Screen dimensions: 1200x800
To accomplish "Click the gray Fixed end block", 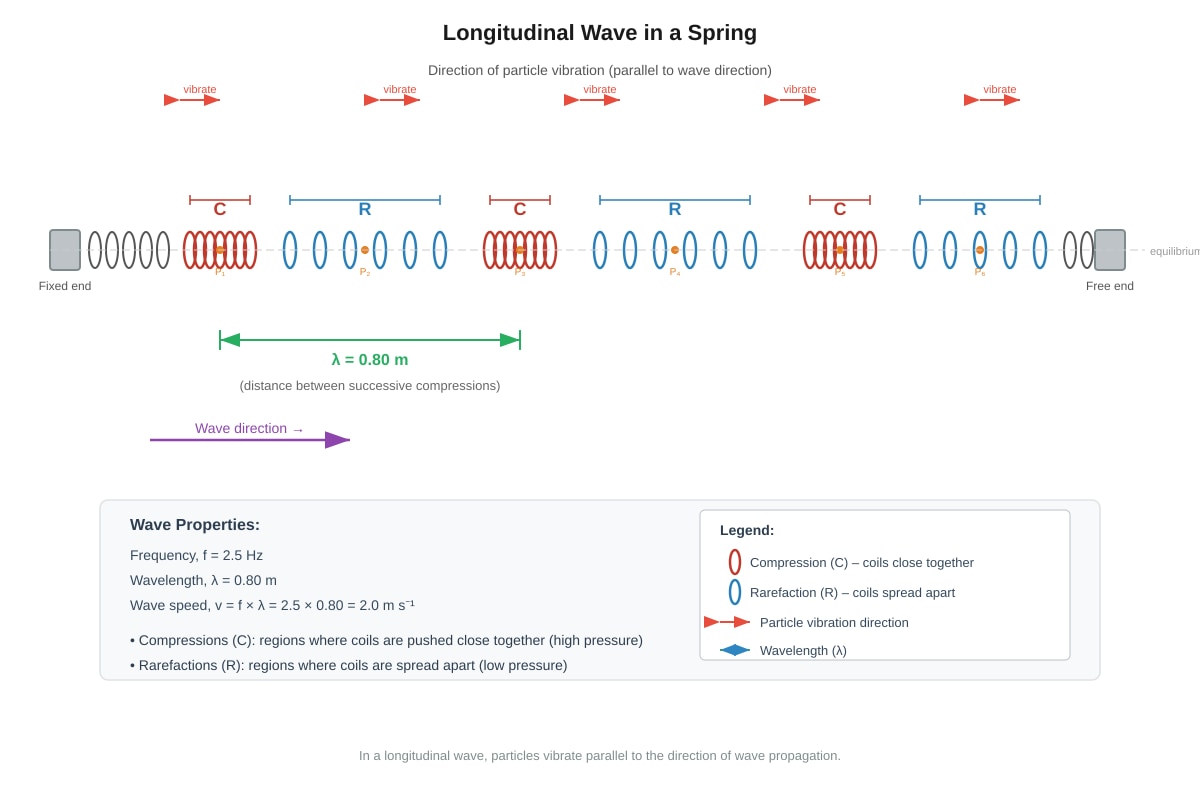I will [65, 250].
